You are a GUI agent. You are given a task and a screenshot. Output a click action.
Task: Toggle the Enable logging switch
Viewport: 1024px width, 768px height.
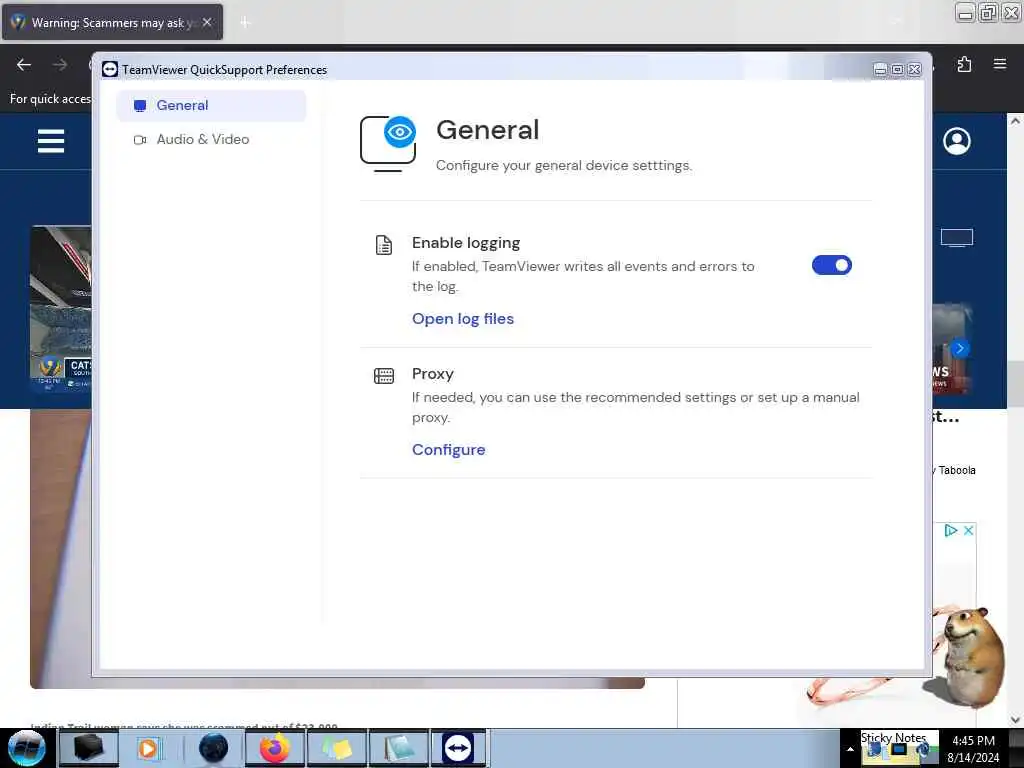pos(831,265)
